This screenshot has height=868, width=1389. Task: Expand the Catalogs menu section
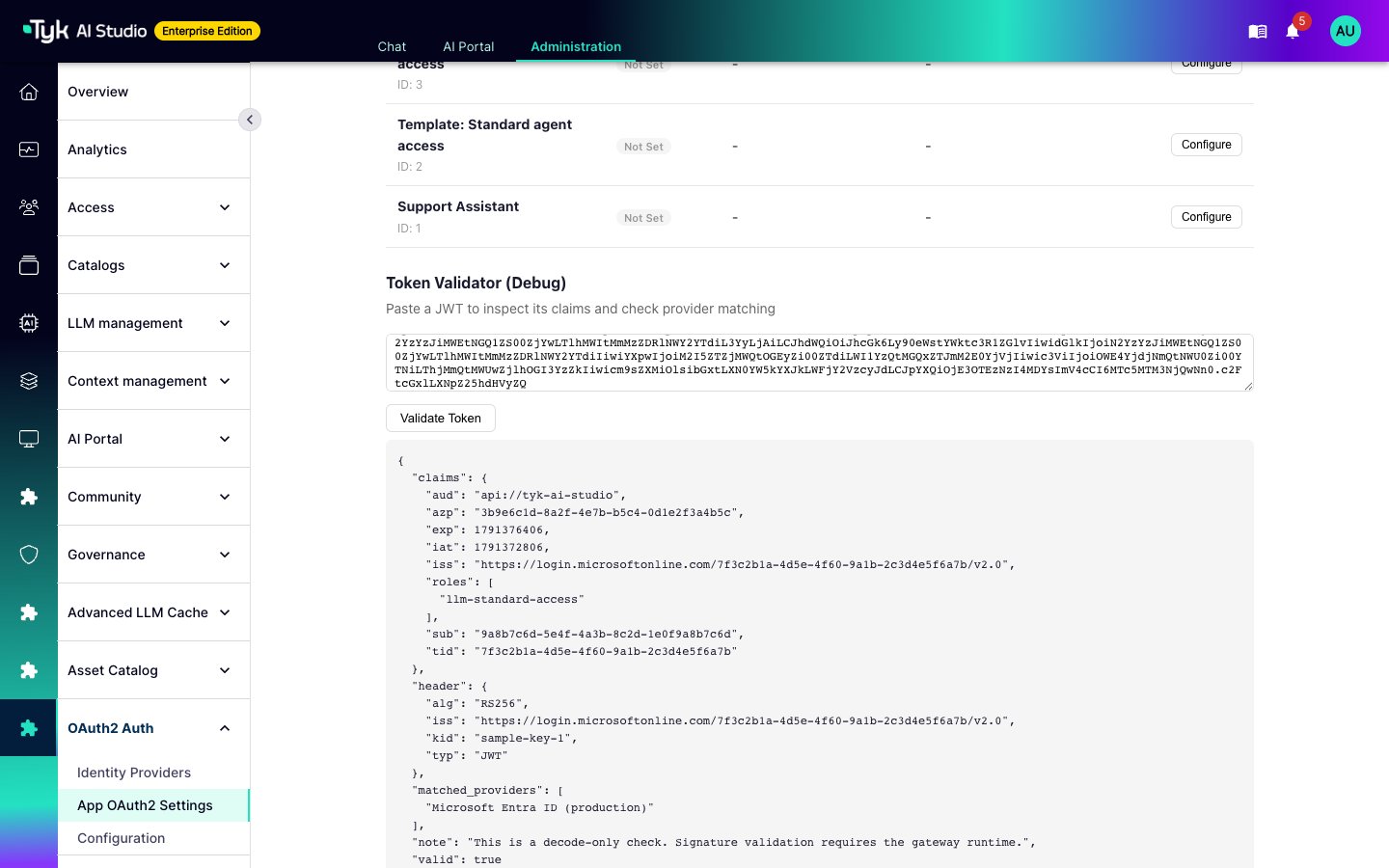(225, 265)
